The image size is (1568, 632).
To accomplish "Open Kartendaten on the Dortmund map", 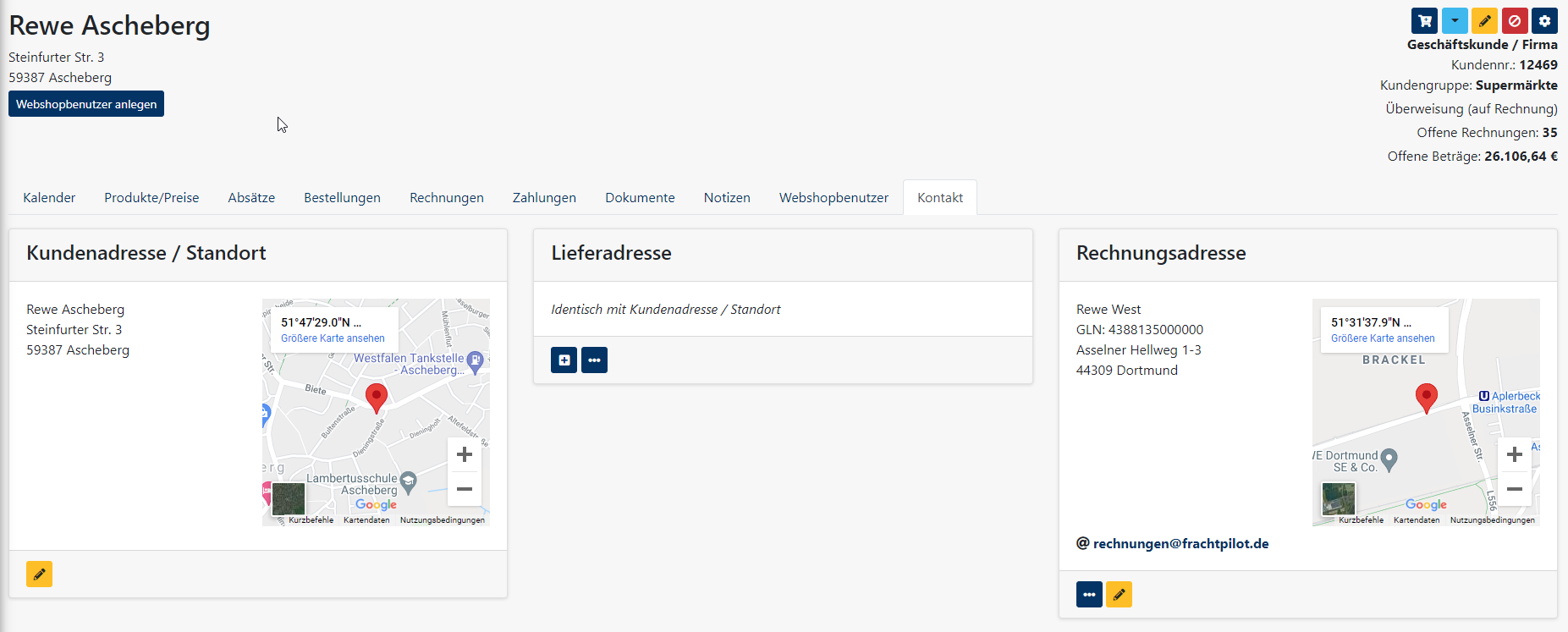I will (x=1417, y=520).
